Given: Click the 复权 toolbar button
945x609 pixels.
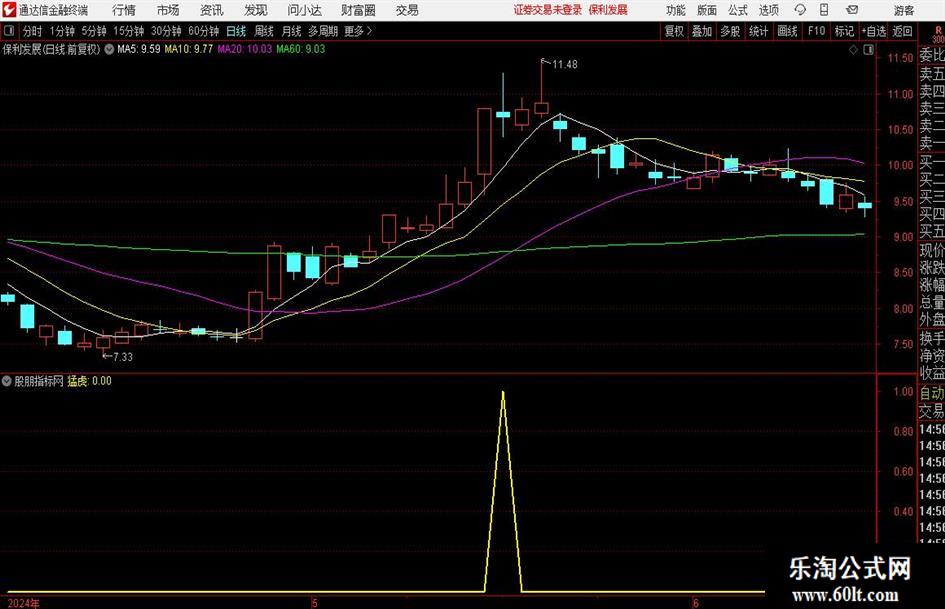Looking at the screenshot, I should 674,31.
